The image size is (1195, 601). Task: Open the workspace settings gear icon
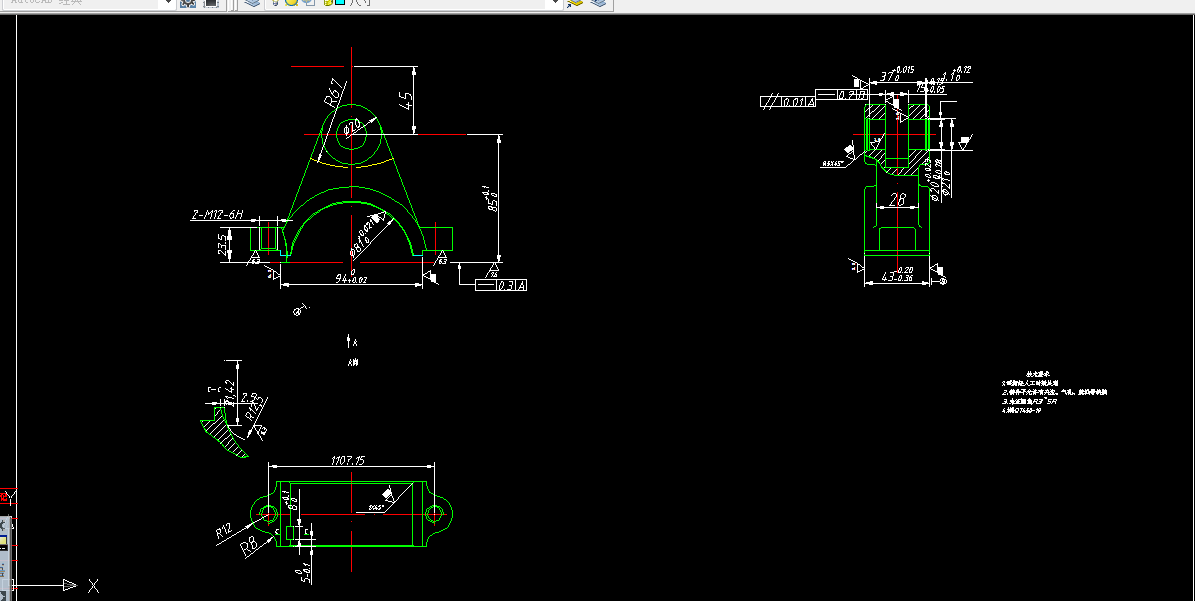187,3
